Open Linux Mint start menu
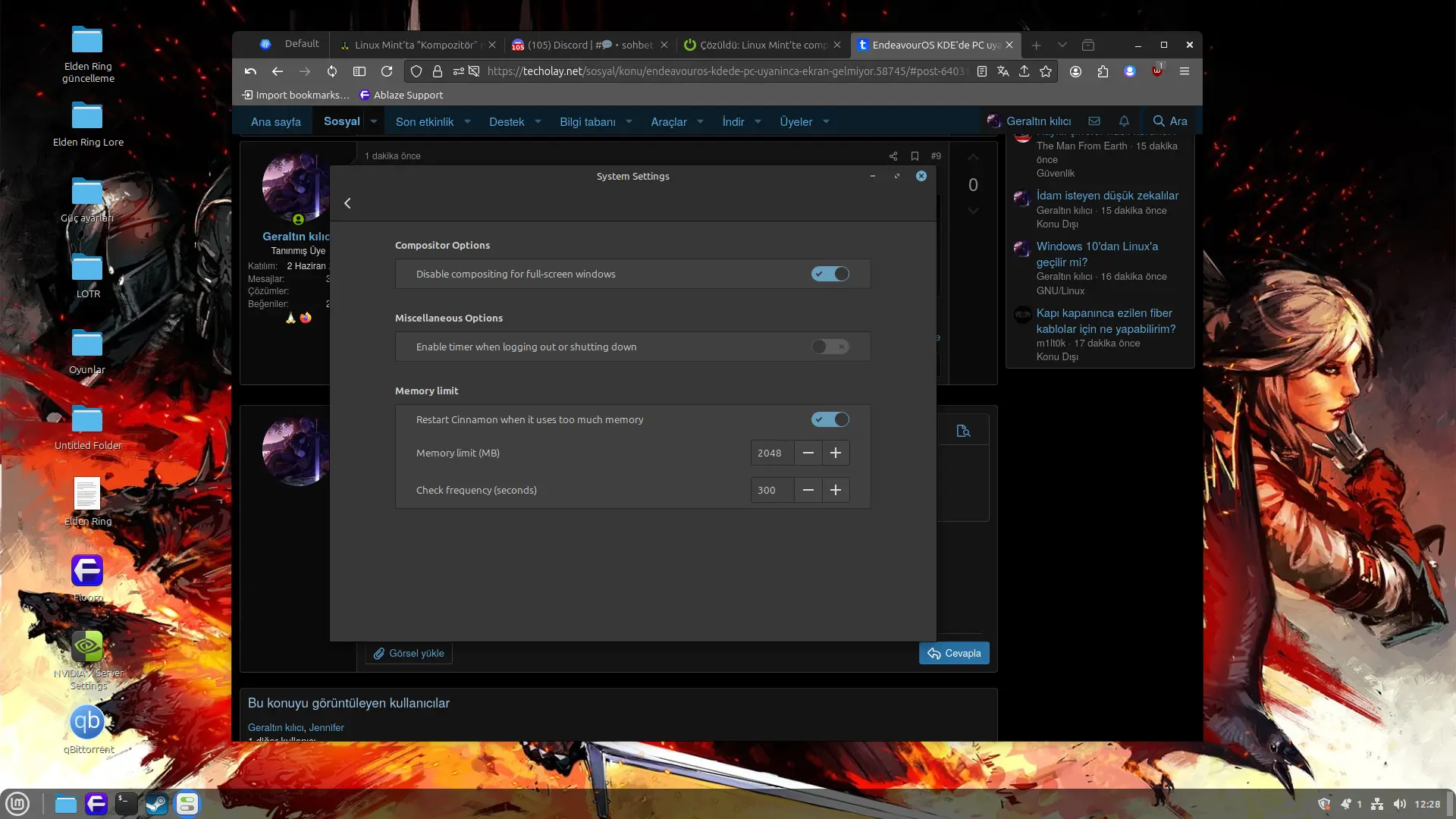1456x819 pixels. pos(17,803)
